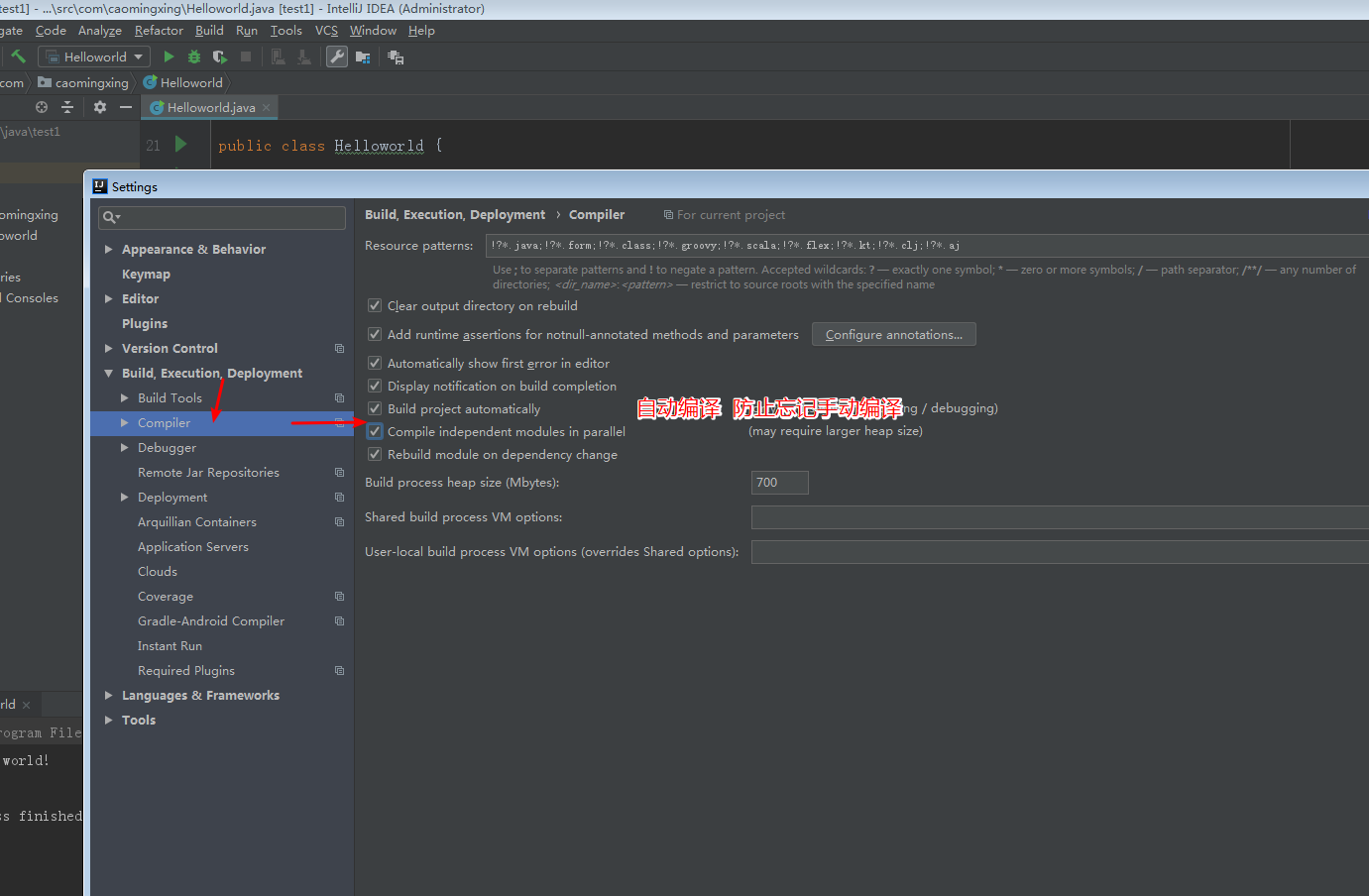Toggle Build project automatically checkbox
The image size is (1369, 896).
pyautogui.click(x=375, y=408)
